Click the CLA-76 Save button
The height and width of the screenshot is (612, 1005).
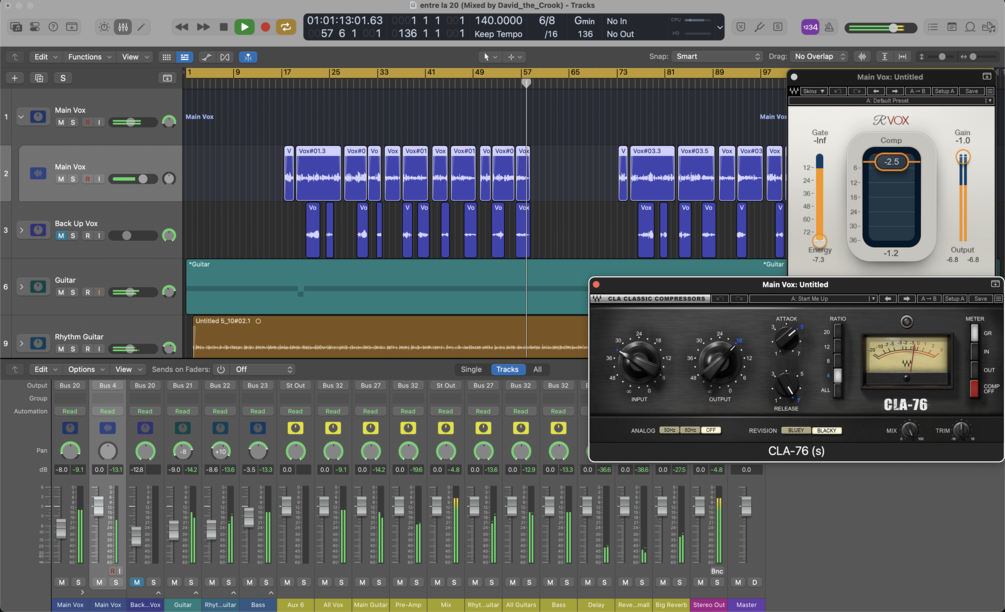(981, 299)
